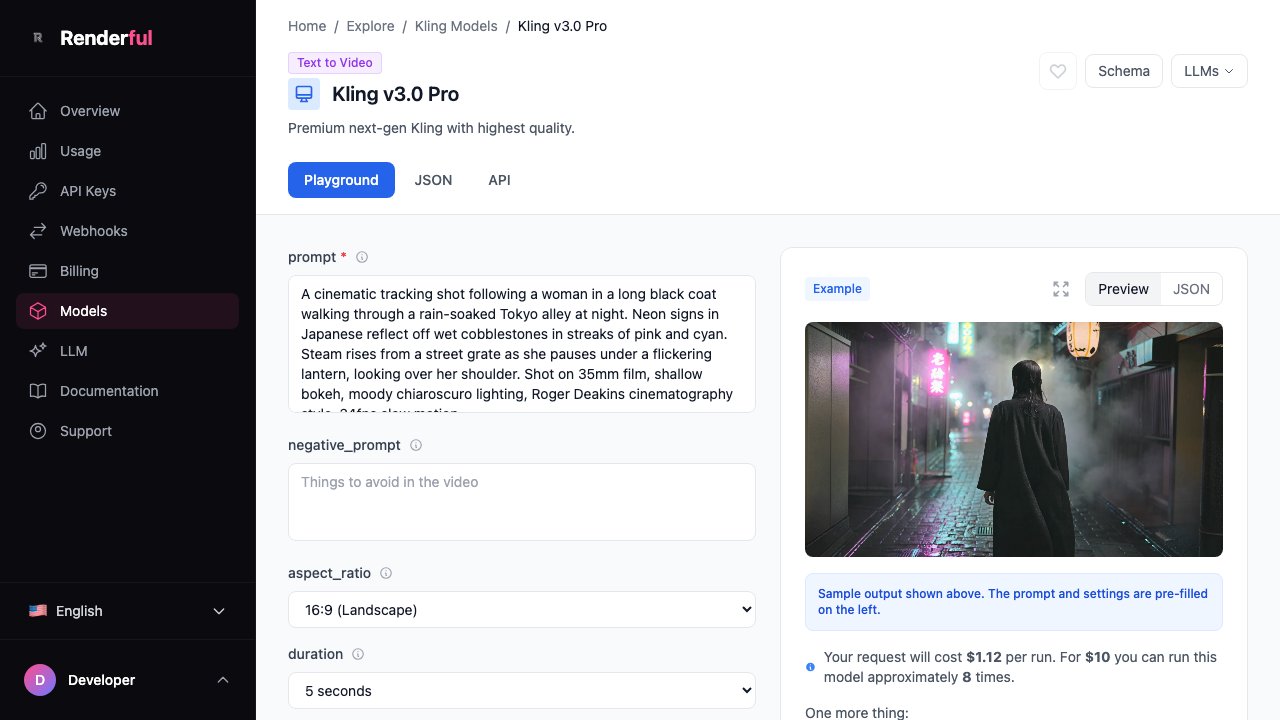Click inside the negative_prompt text field
The image size is (1280, 720).
click(x=521, y=500)
